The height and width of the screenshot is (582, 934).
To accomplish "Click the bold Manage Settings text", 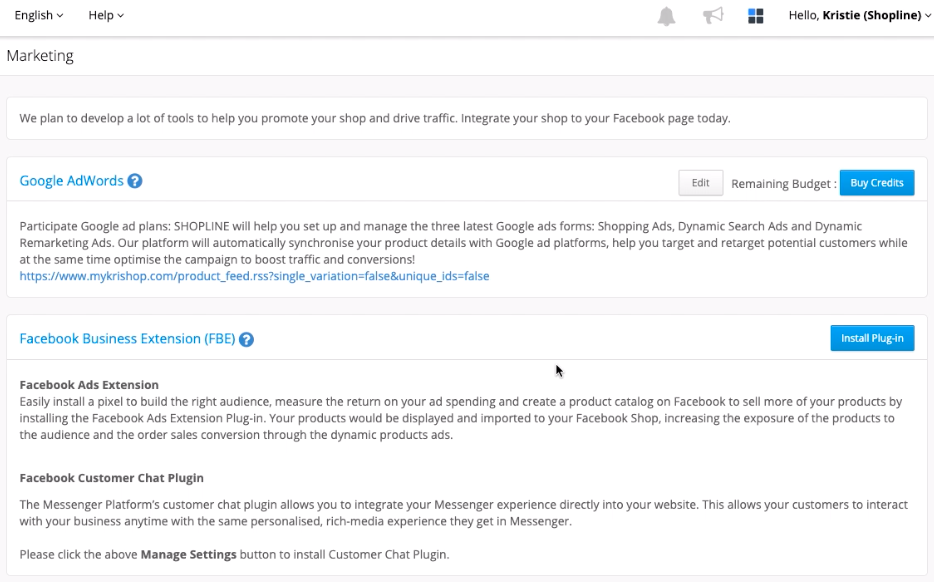I will pyautogui.click(x=189, y=555).
